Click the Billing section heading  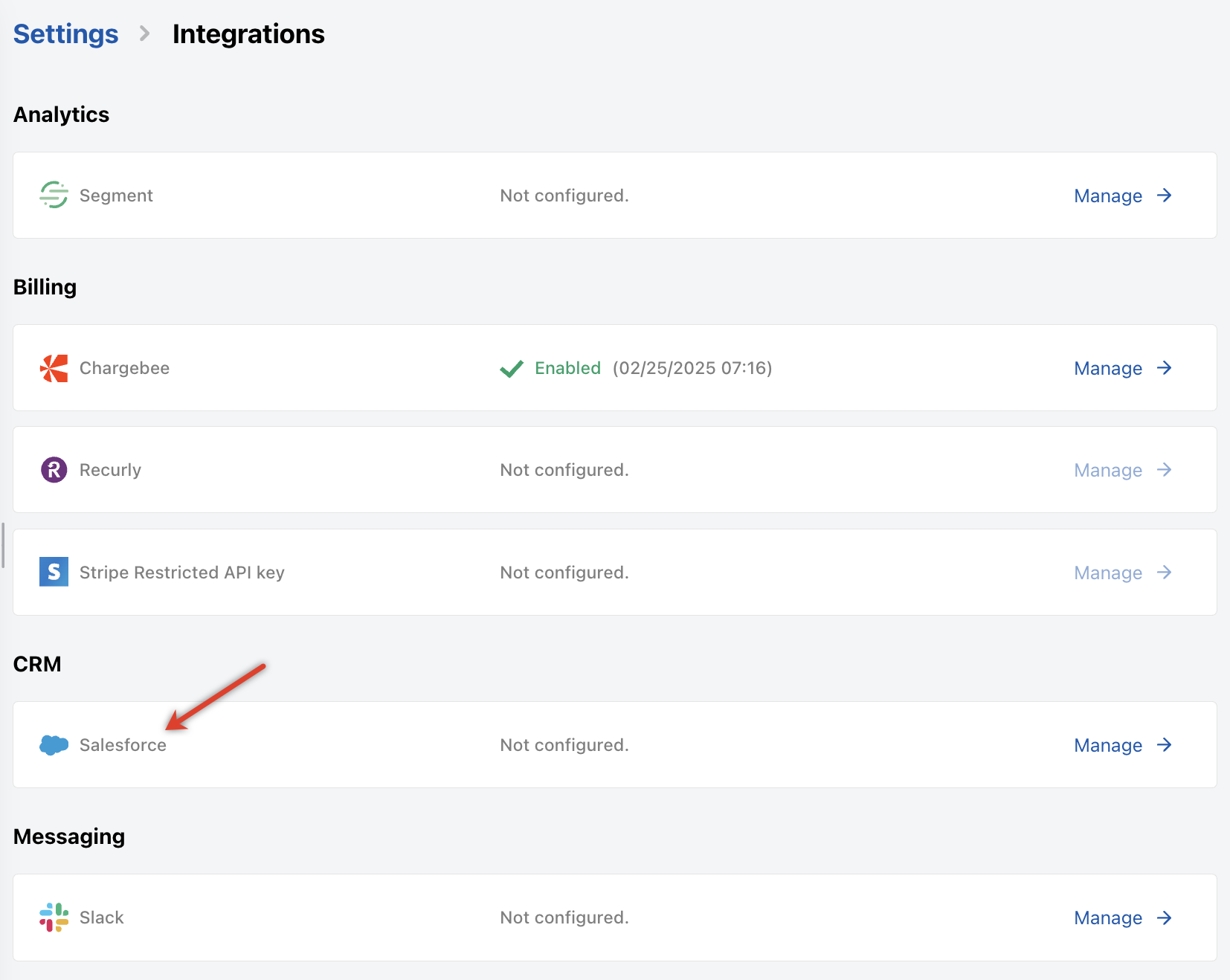click(45, 287)
